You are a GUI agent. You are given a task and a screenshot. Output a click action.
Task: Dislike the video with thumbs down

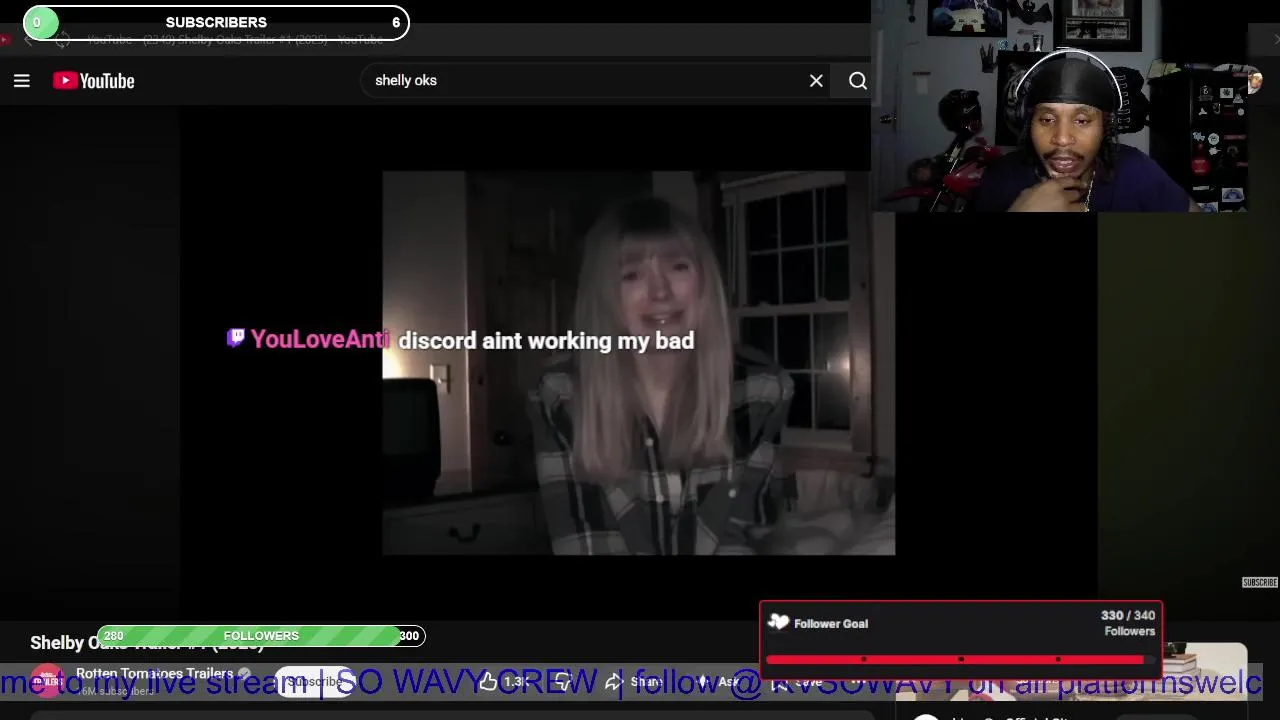pos(562,682)
